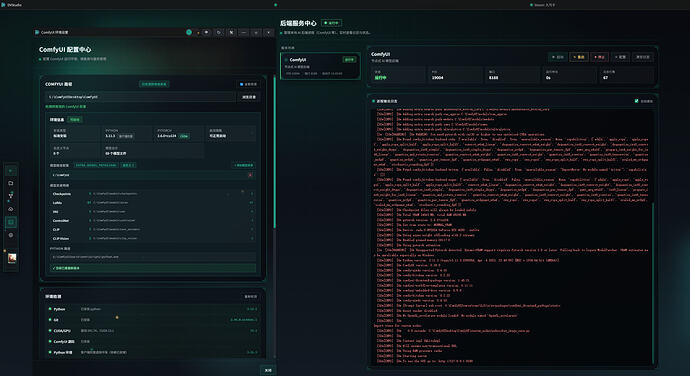
Task: Open the avatar thumbnail in left sidebar
Action: pos(12,258)
